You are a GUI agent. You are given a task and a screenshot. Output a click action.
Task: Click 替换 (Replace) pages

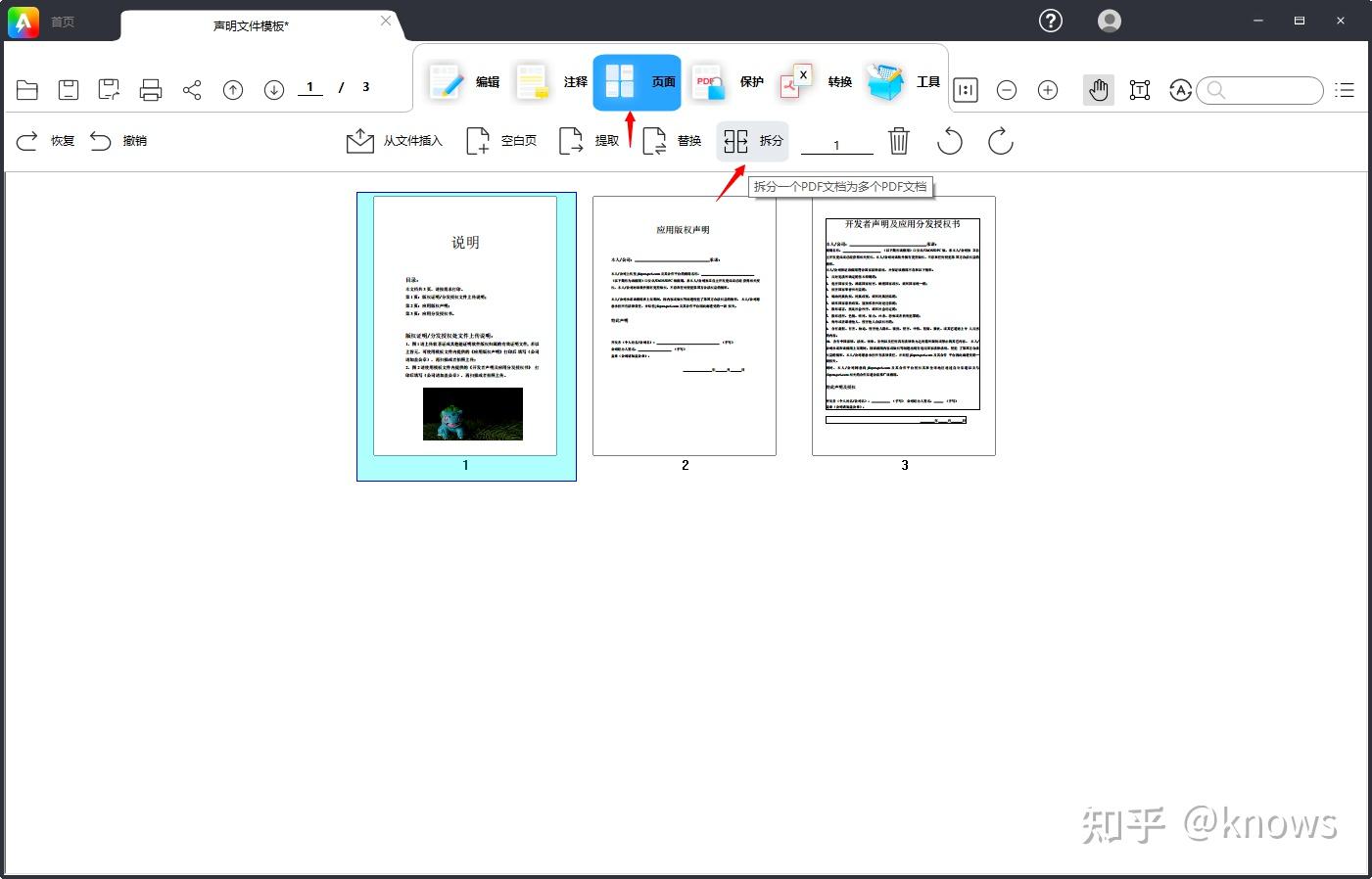coord(672,141)
